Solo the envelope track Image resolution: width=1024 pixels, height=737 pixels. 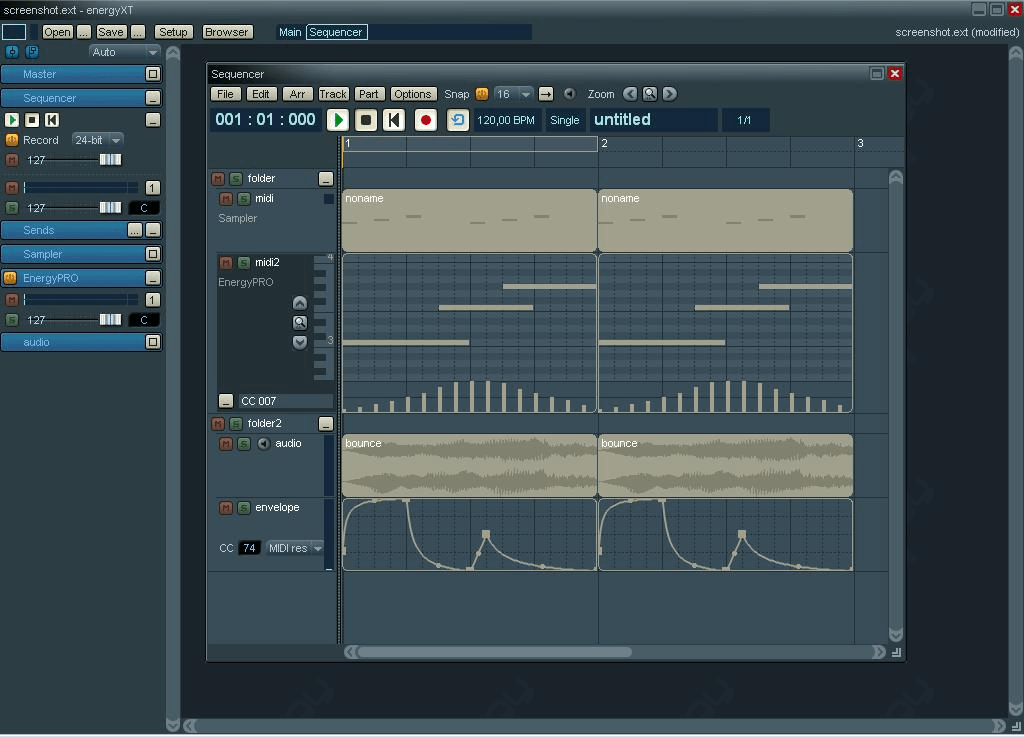(x=243, y=508)
